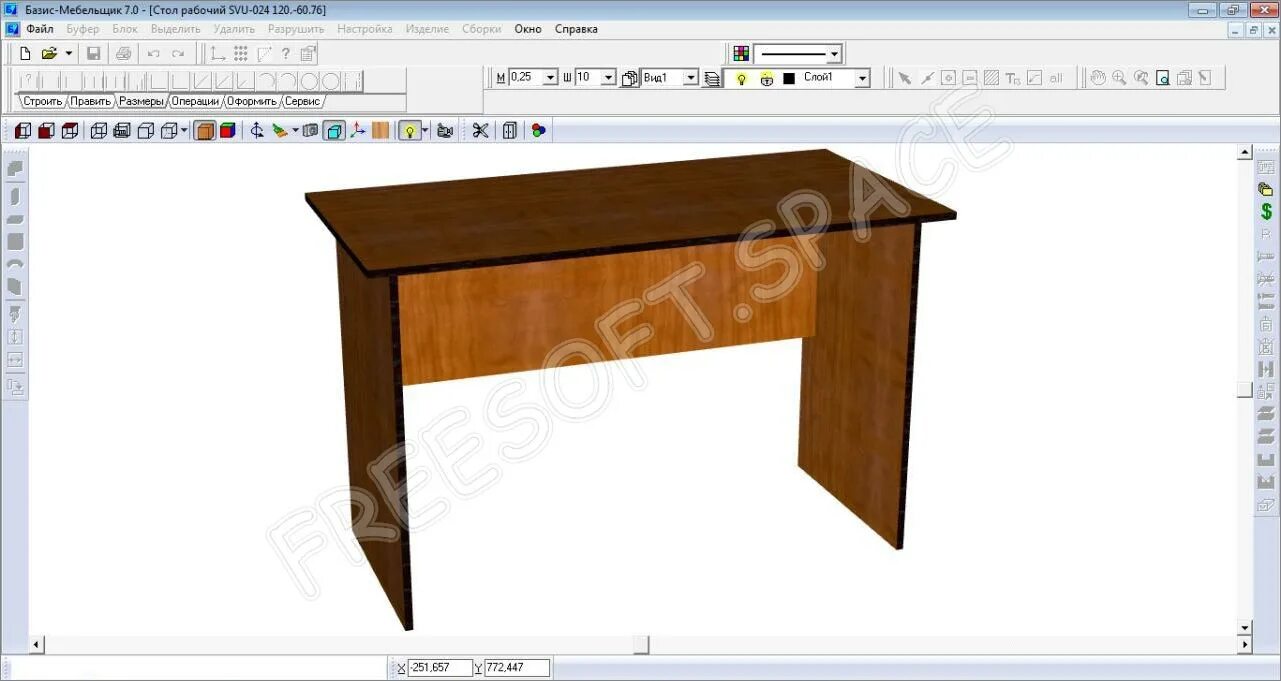Select the red-green-blue colored cube icon
1281x681 pixels.
[x=228, y=130]
